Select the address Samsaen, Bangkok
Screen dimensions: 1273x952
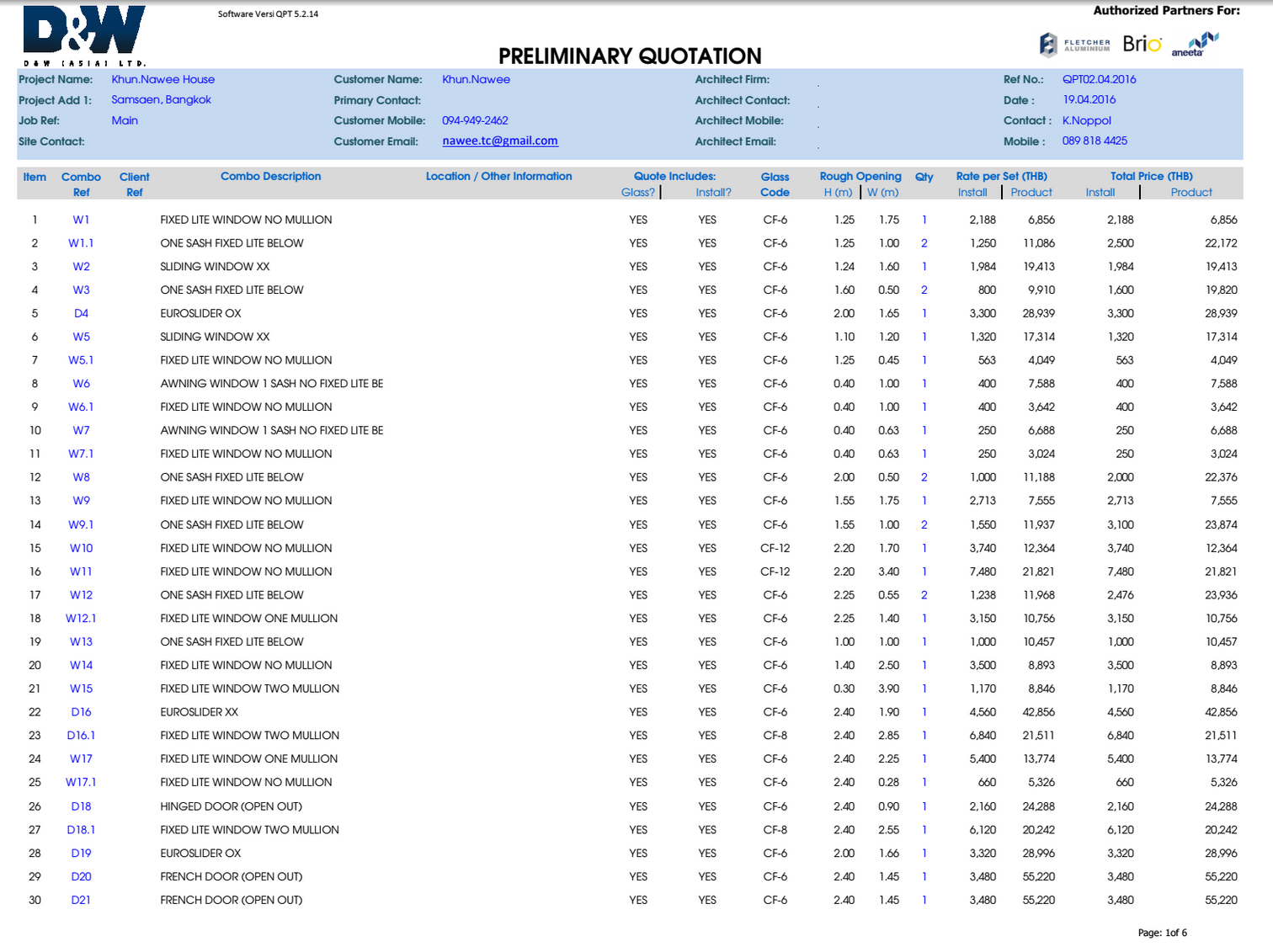coord(162,99)
